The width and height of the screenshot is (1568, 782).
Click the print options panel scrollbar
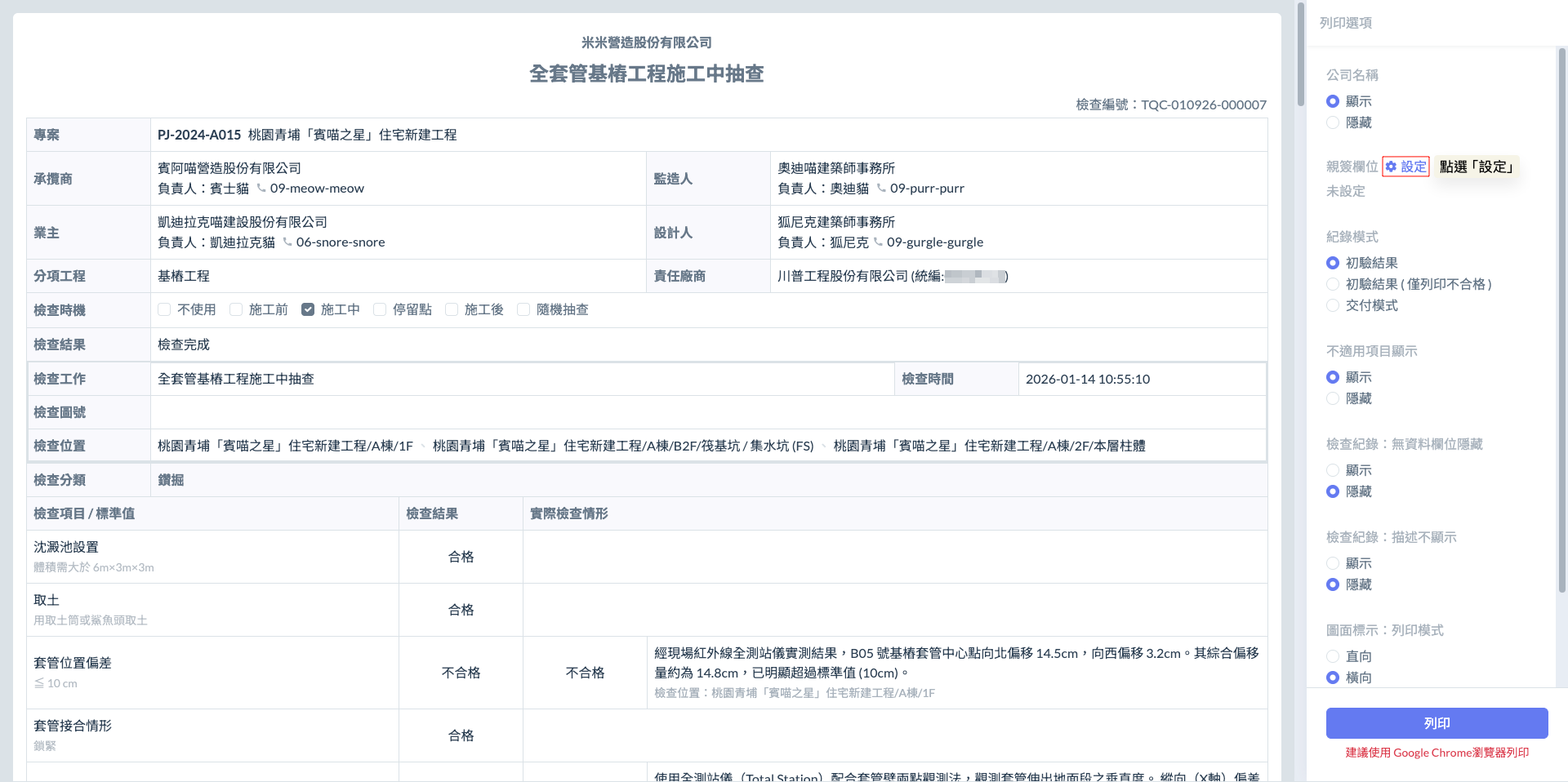1561,318
